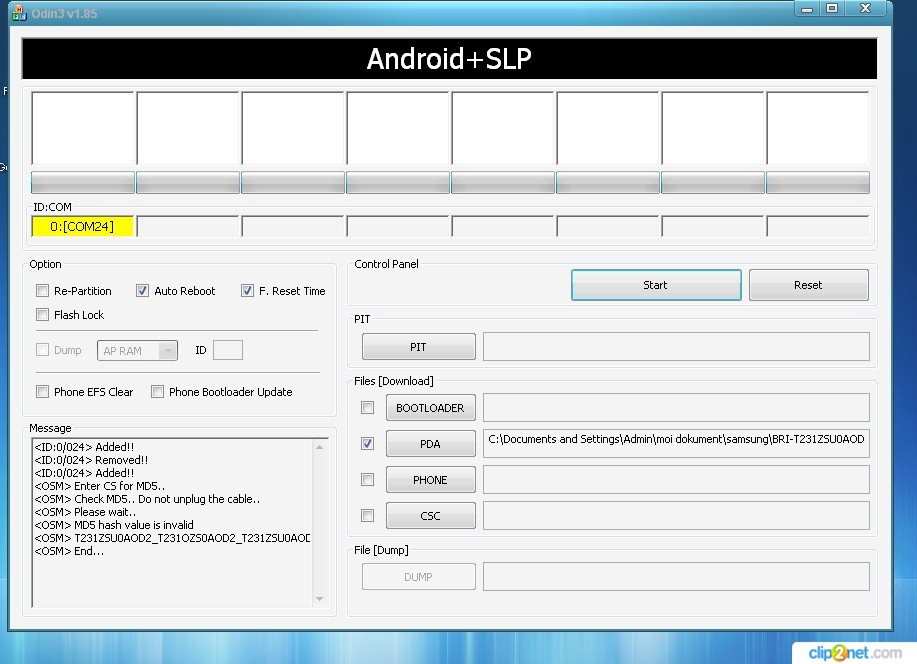Check the BOOTLOADER file checkbox

(x=368, y=408)
